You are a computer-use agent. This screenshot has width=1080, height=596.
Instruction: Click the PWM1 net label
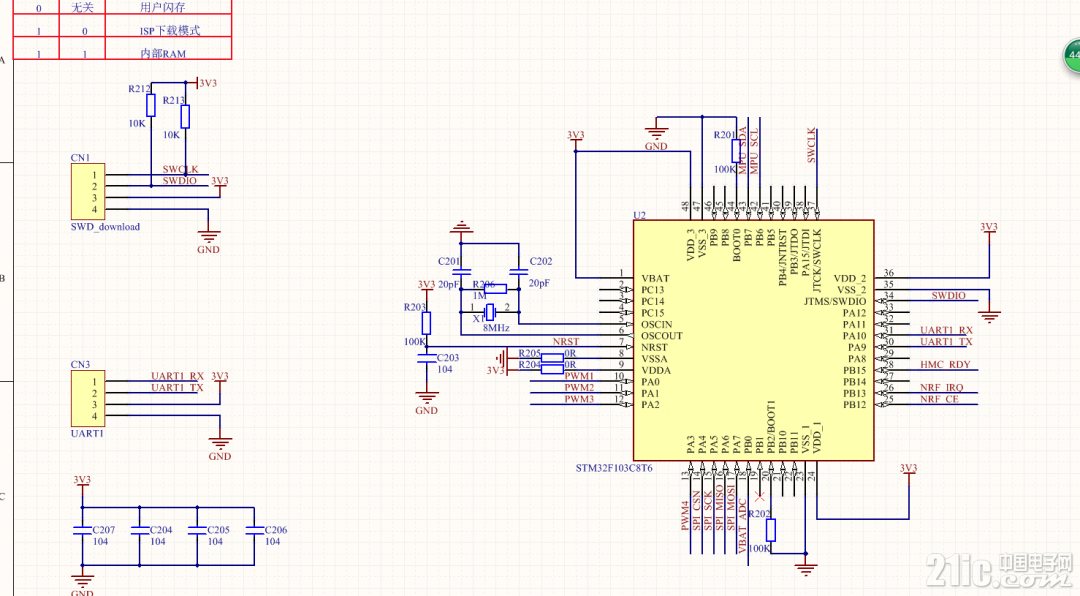pyautogui.click(x=579, y=376)
